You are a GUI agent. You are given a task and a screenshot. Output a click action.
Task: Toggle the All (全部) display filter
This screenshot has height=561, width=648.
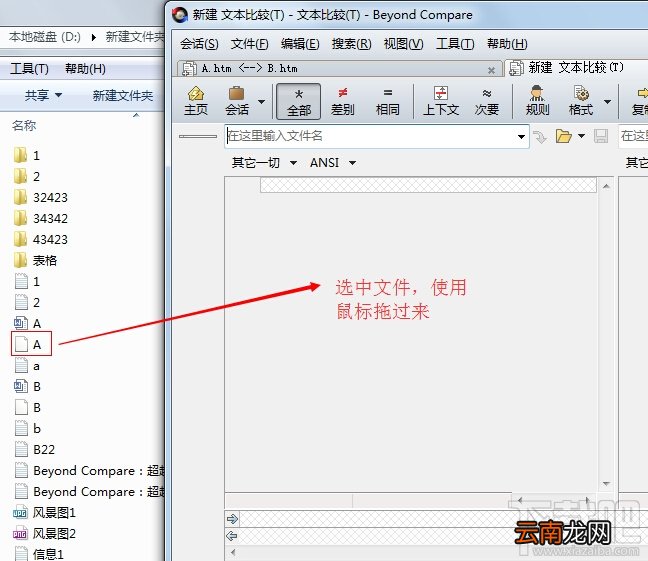coord(298,101)
